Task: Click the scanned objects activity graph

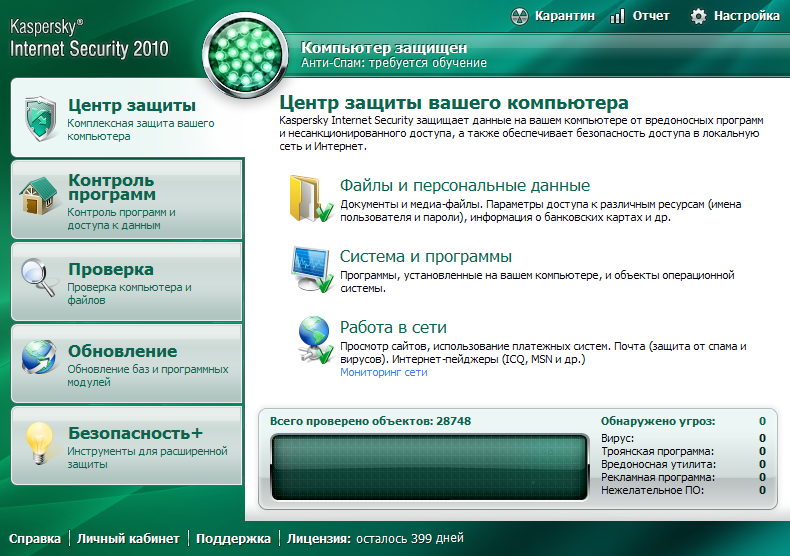Action: pos(430,467)
